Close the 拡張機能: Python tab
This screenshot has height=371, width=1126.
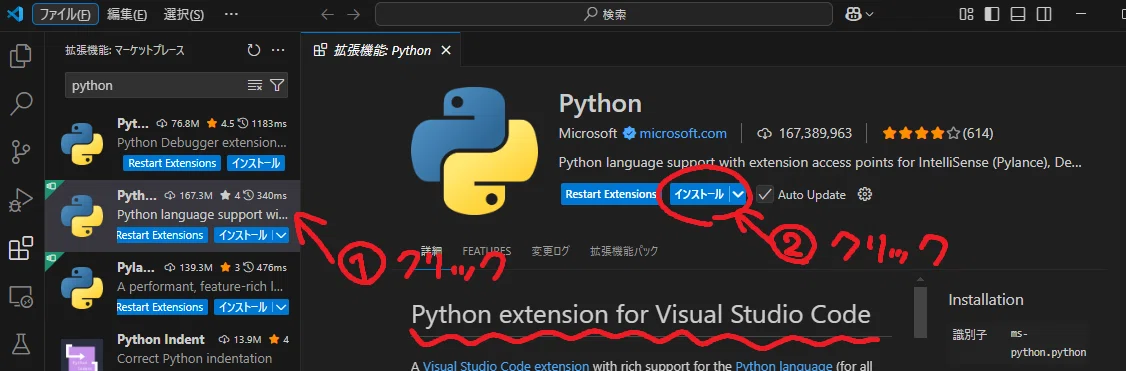(446, 50)
